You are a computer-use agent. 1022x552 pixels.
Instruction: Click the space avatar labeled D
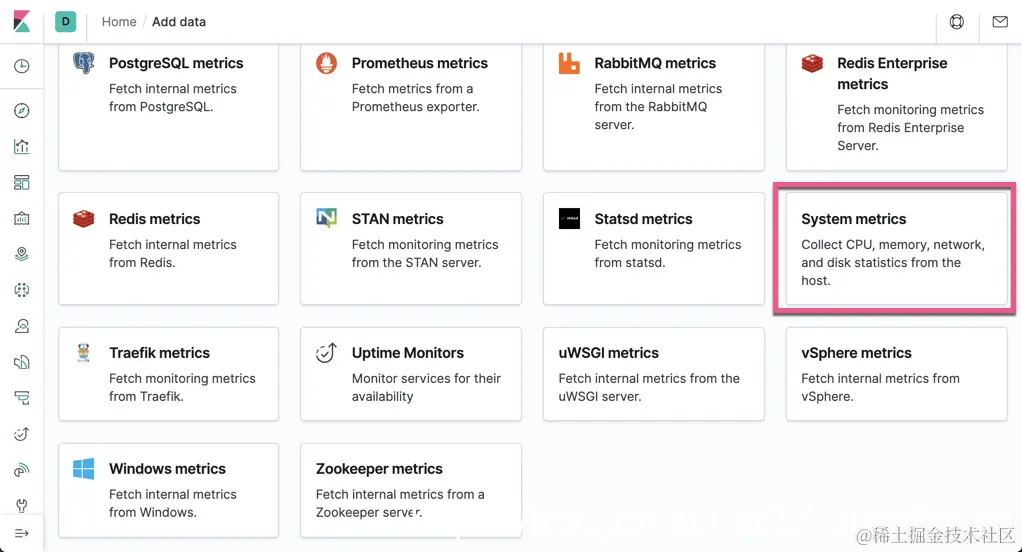pos(65,22)
